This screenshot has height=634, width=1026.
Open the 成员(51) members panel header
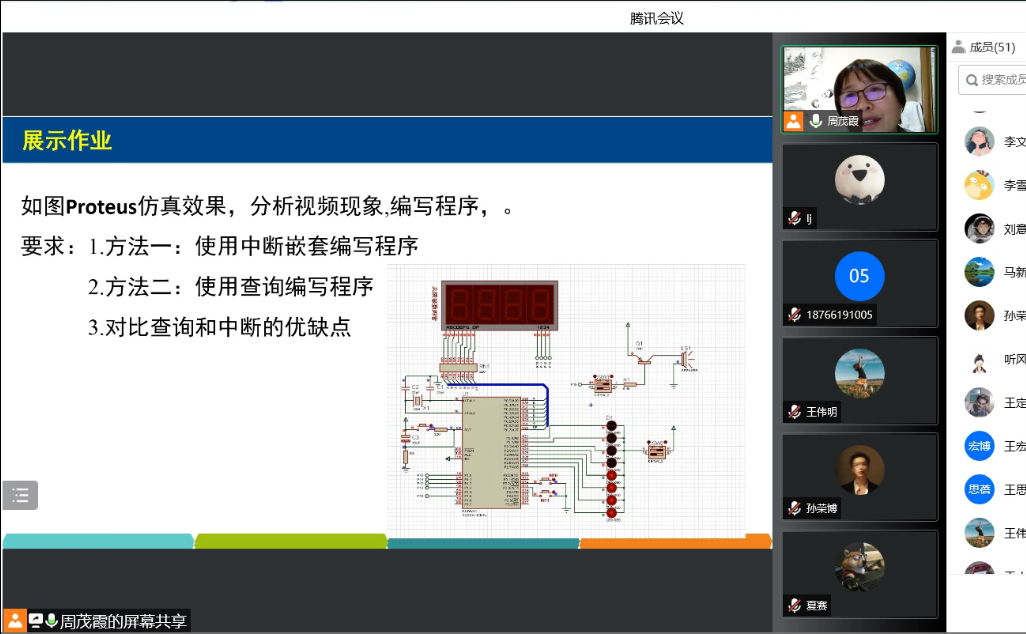991,46
